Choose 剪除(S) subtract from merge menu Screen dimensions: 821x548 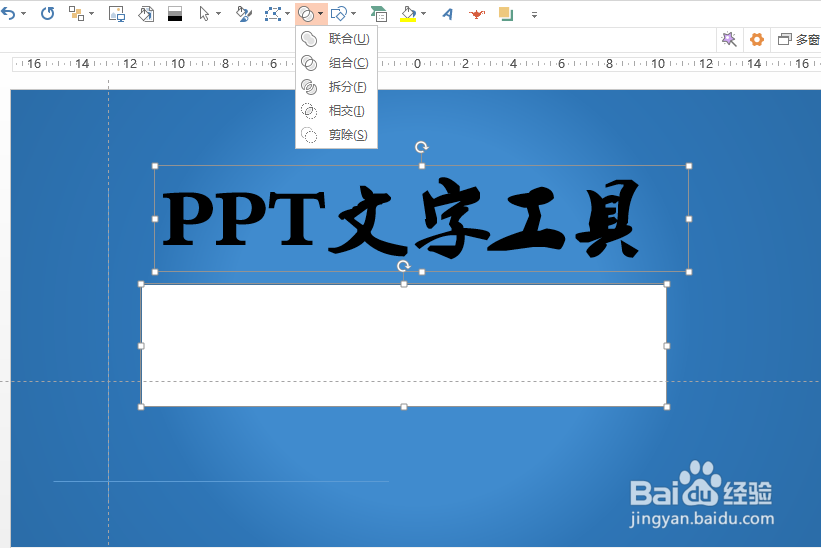[x=336, y=135]
